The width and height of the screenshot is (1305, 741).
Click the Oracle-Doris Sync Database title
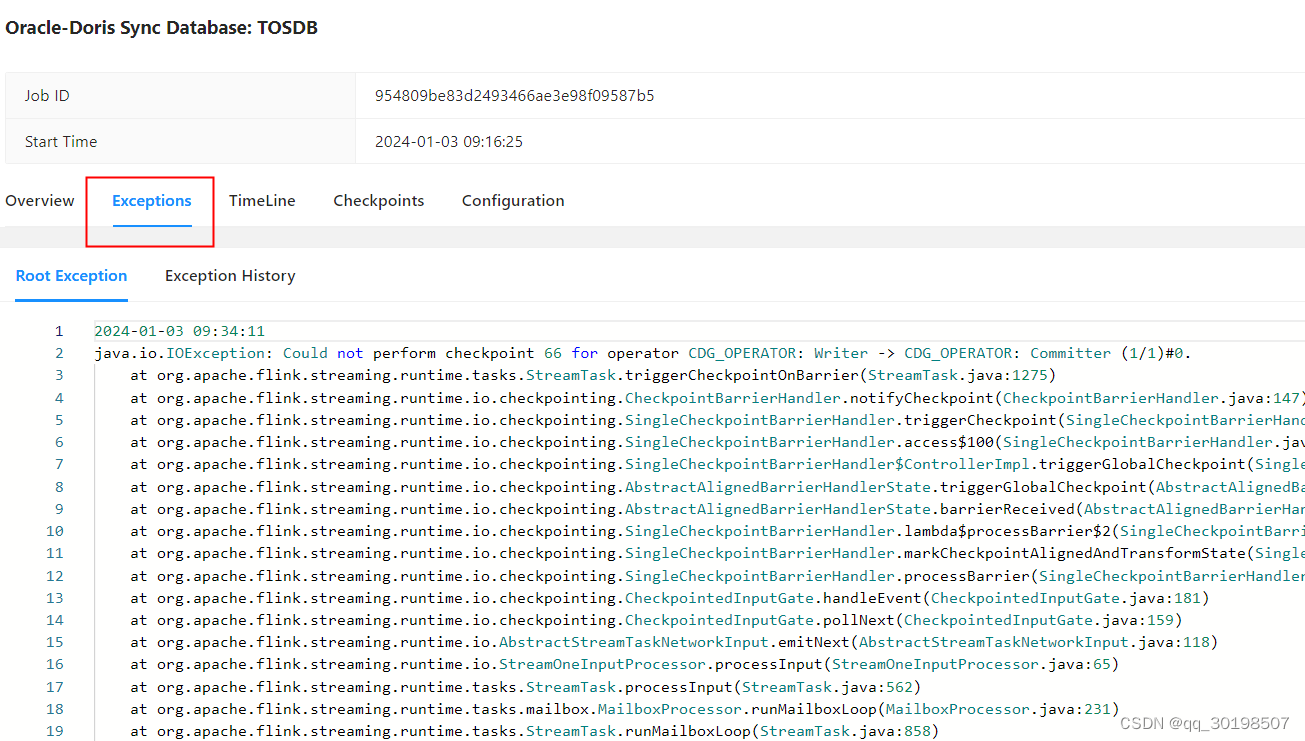point(161,27)
